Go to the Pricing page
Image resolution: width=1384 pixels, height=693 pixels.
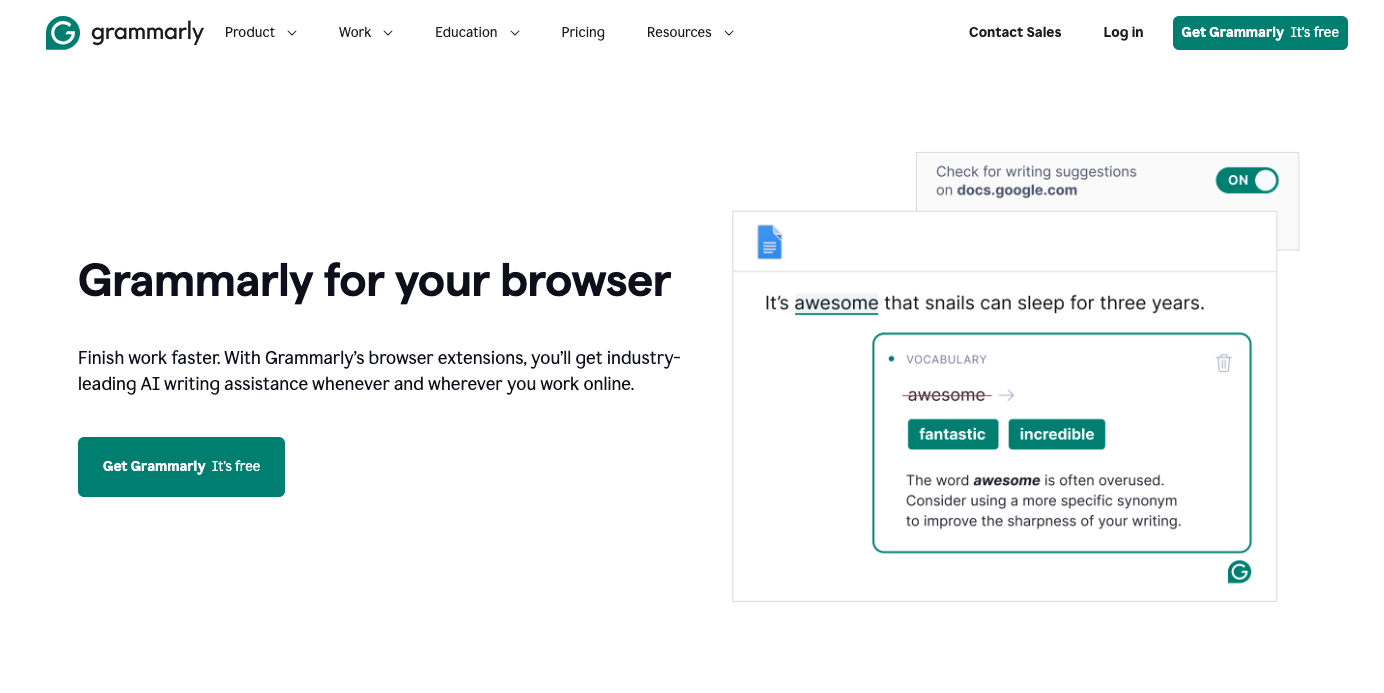point(583,33)
